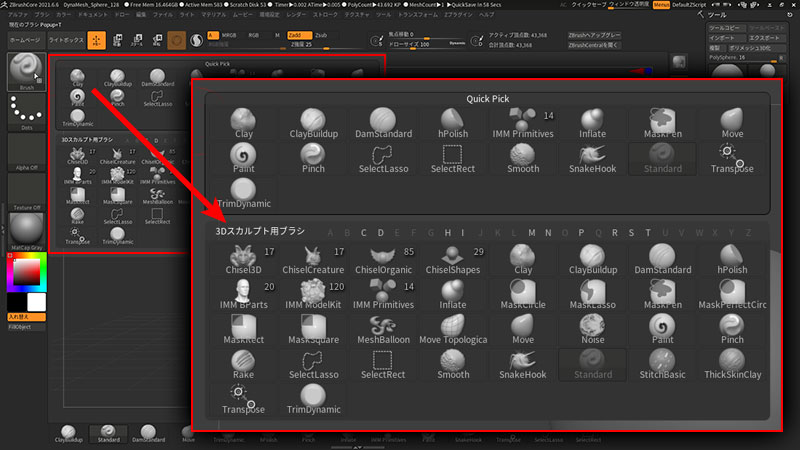The width and height of the screenshot is (800, 450).
Task: Select Rake brush in the enlarged list
Action: point(243,365)
